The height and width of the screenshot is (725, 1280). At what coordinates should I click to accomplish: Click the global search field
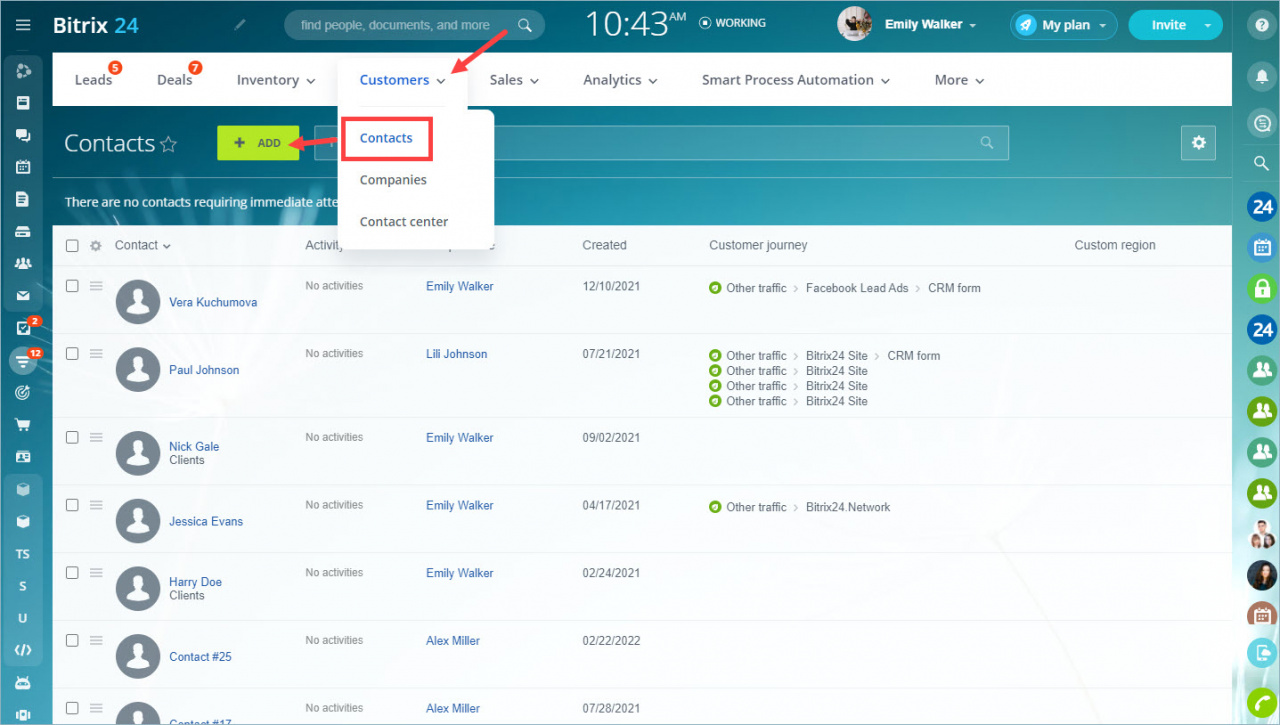415,25
